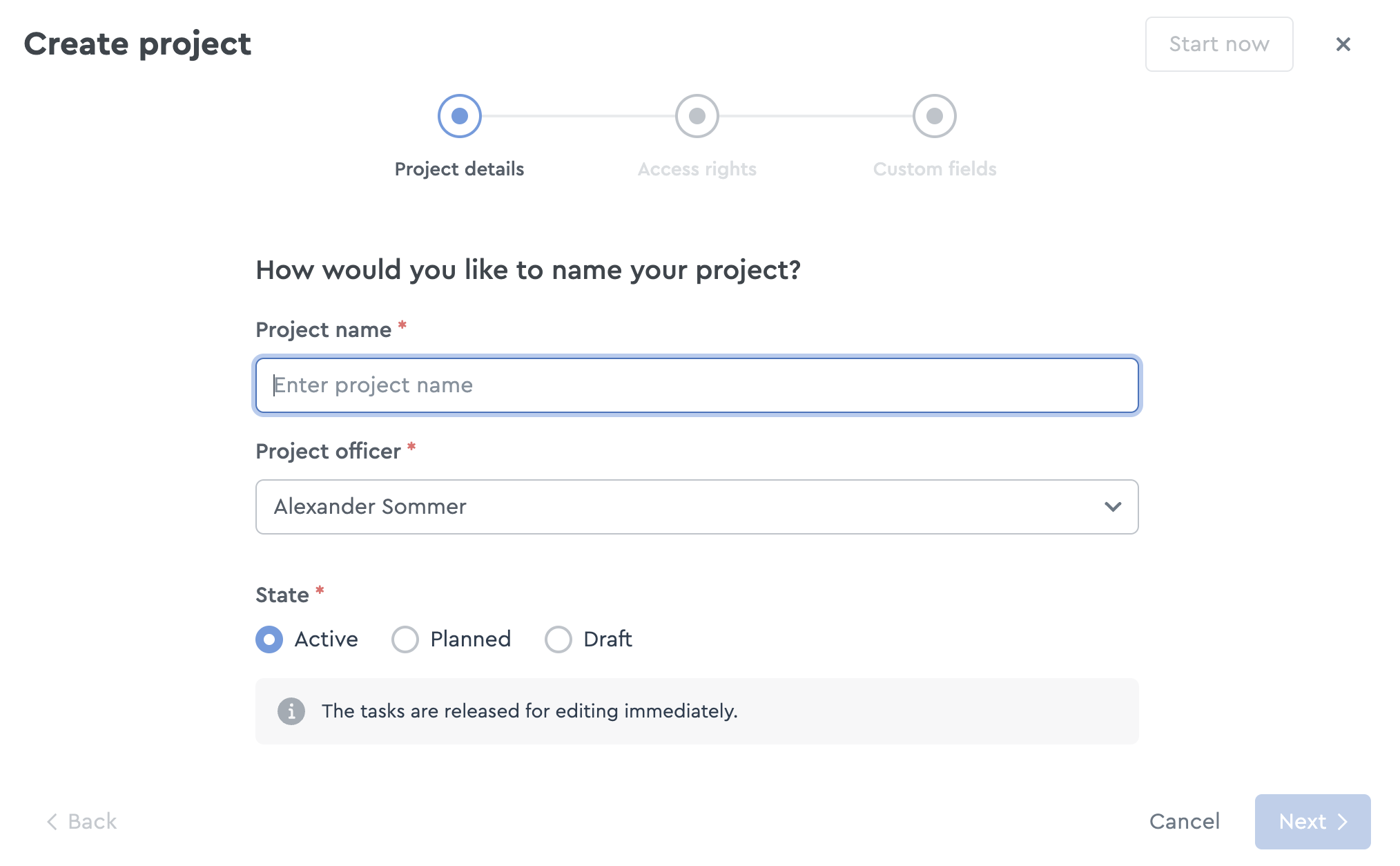Click the close X of the Create project dialog
The width and height of the screenshot is (1400, 866).
pyautogui.click(x=1343, y=44)
